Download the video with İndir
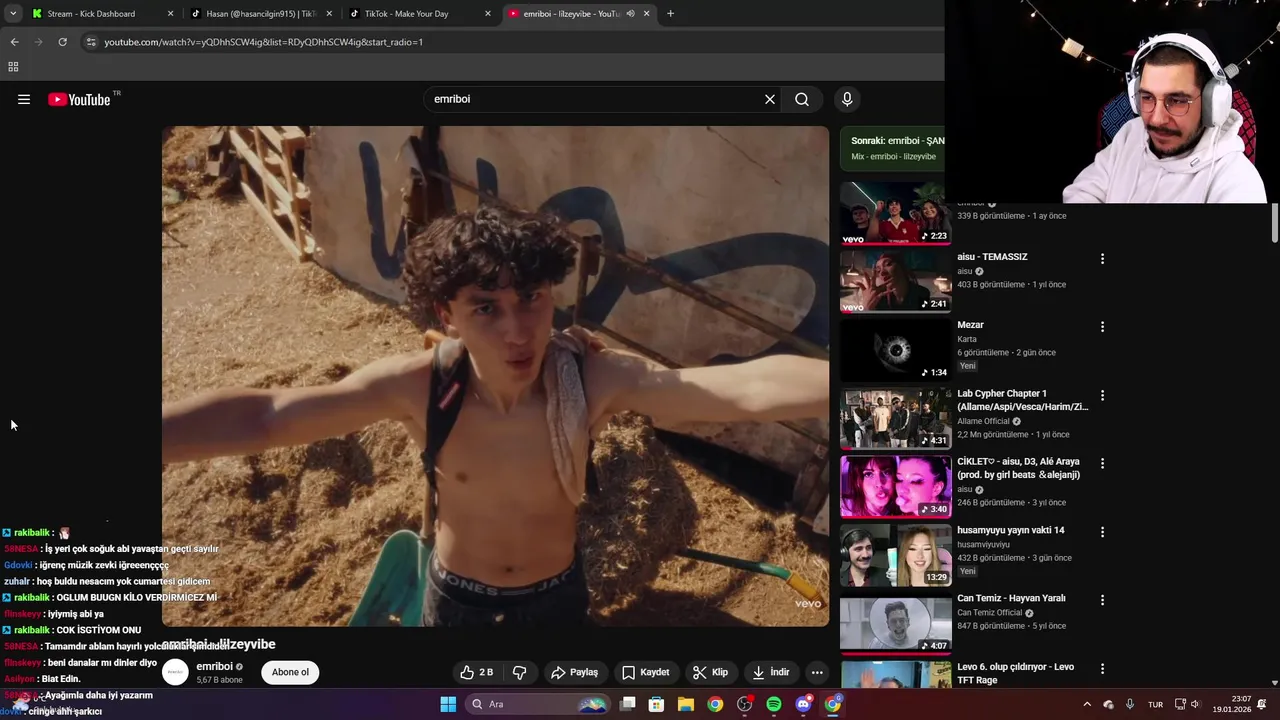The width and height of the screenshot is (1280, 720). coord(771,672)
